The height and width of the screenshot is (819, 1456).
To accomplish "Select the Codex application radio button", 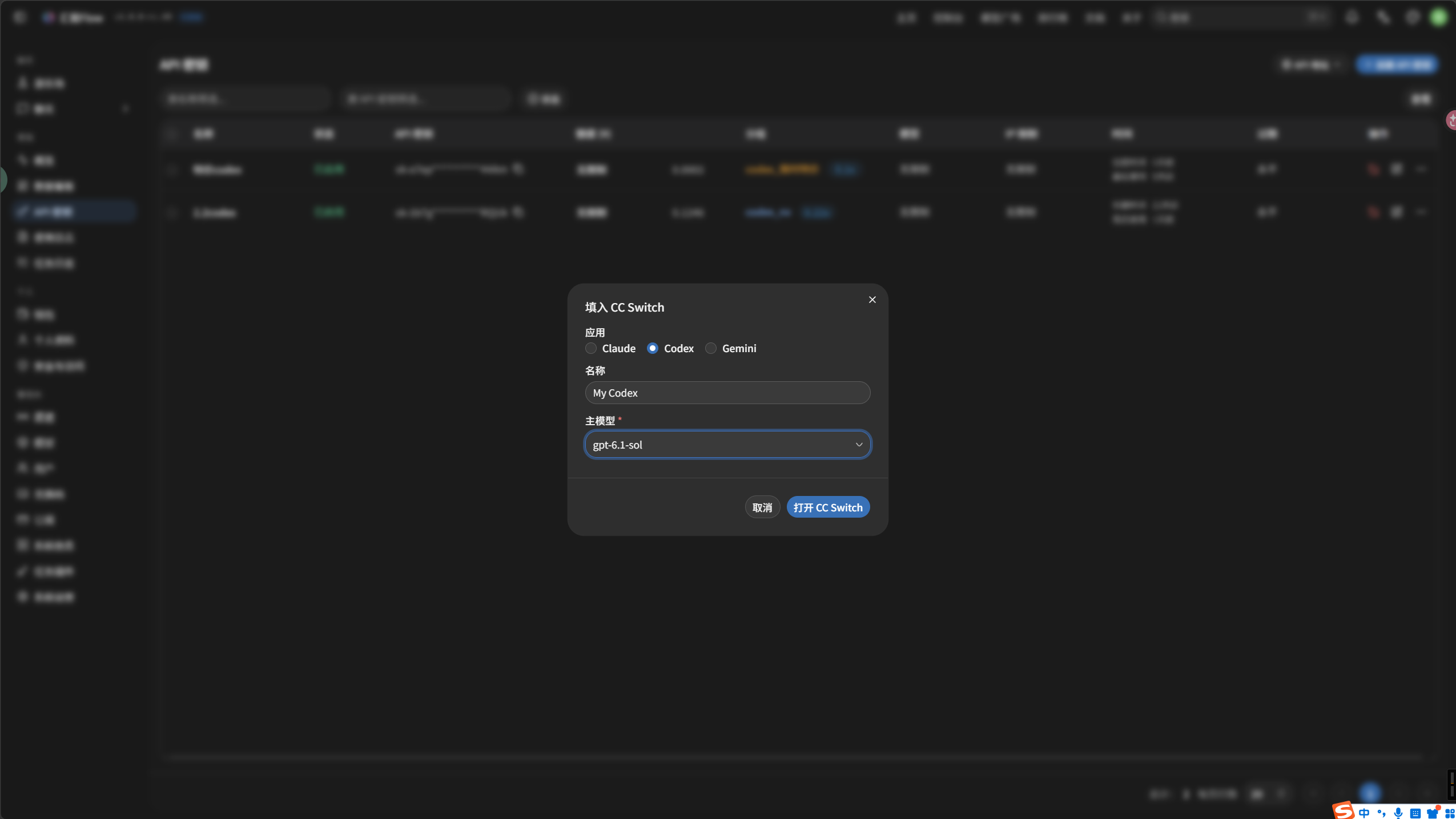I will 652,348.
